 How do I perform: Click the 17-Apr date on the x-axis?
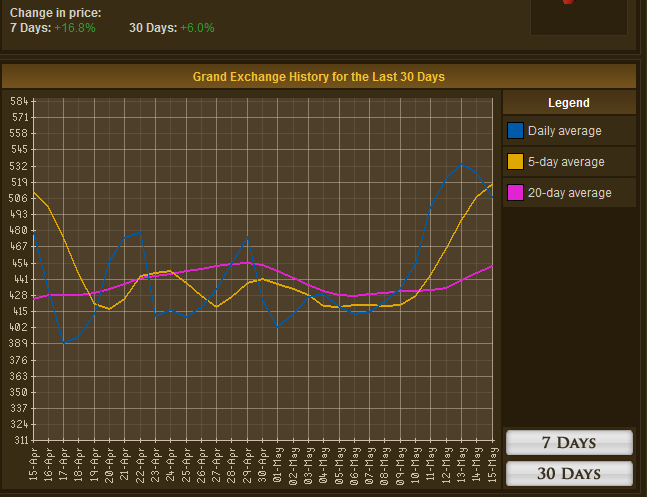pyautogui.click(x=64, y=464)
